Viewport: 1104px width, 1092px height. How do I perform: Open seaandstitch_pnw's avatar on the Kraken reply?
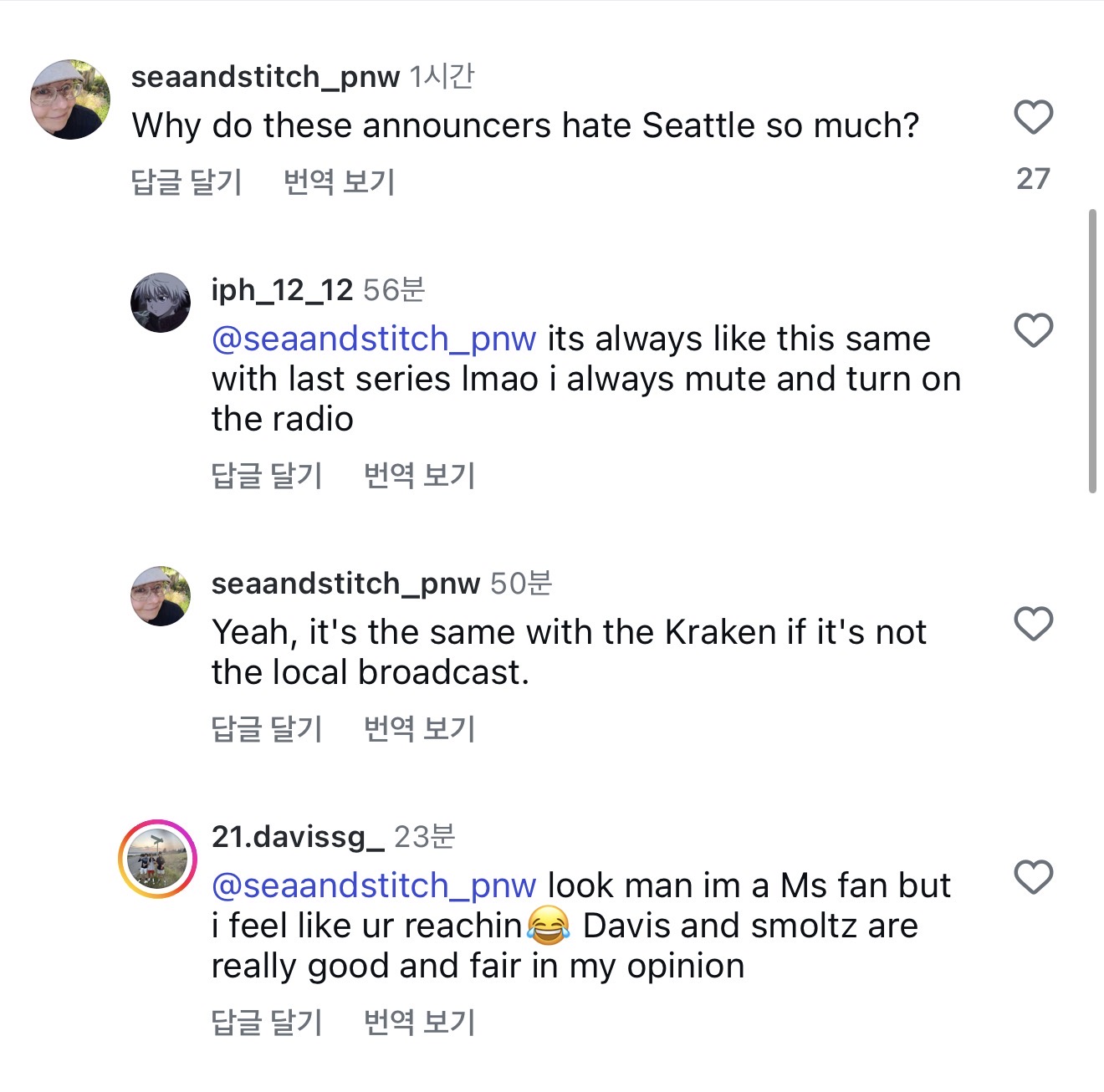(x=161, y=596)
